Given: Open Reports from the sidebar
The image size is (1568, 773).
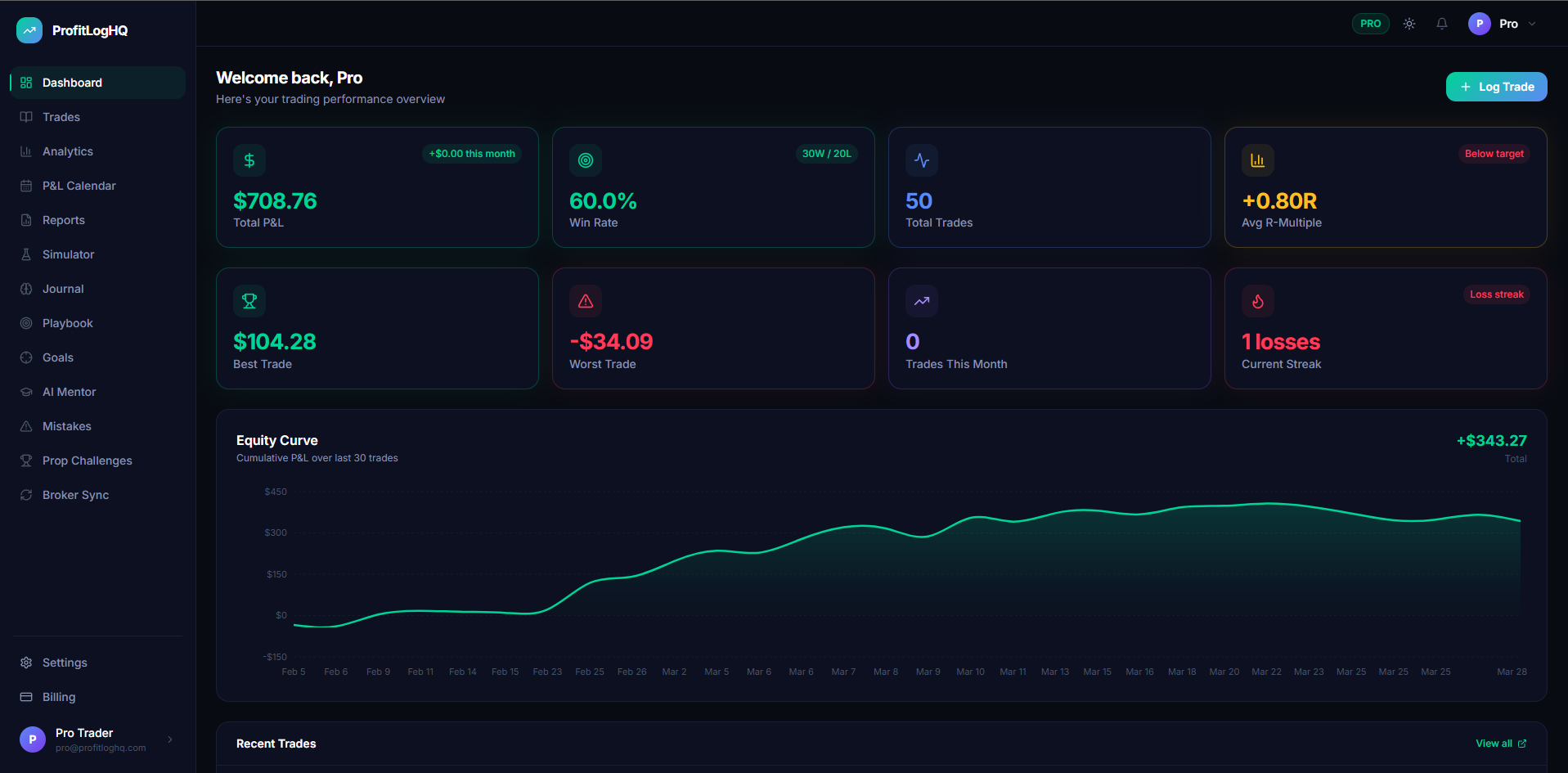Looking at the screenshot, I should coord(63,219).
